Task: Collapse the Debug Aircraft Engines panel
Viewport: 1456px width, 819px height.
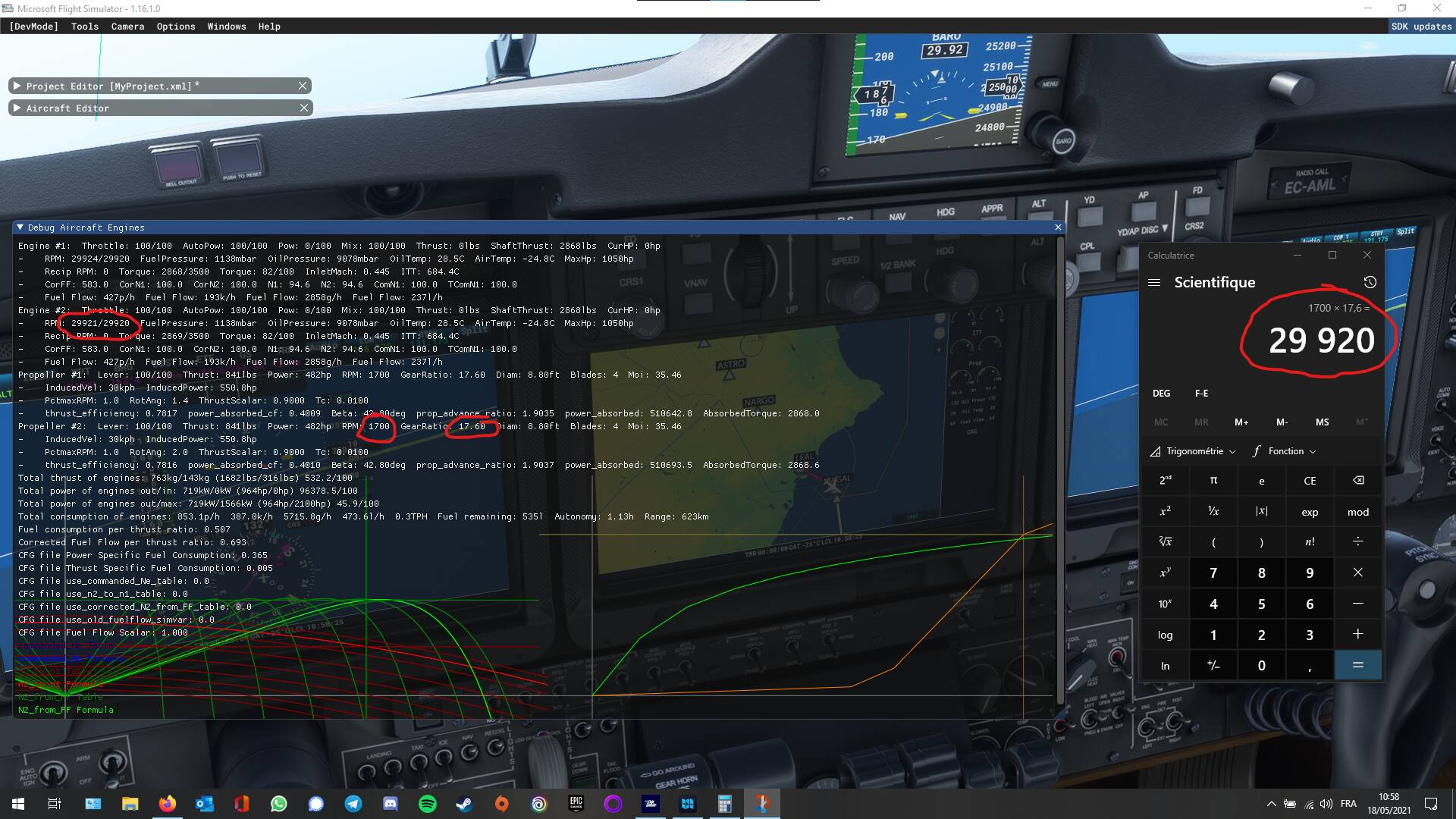Action: [x=20, y=227]
